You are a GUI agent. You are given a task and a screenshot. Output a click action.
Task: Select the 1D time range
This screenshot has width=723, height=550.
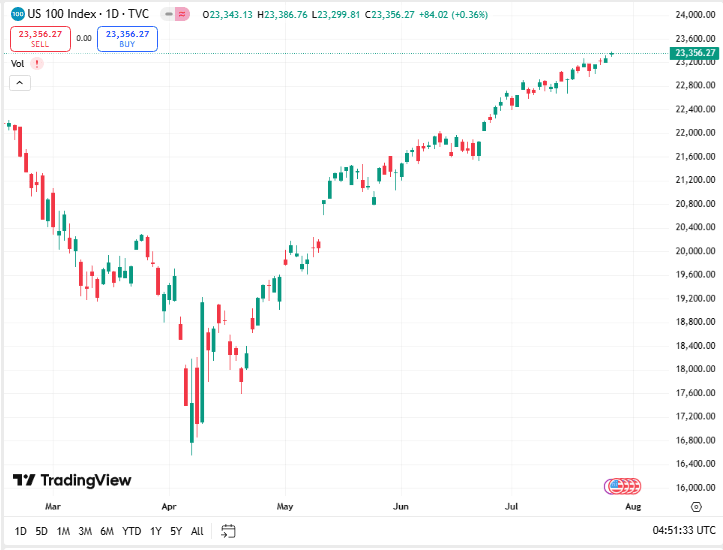[x=20, y=531]
